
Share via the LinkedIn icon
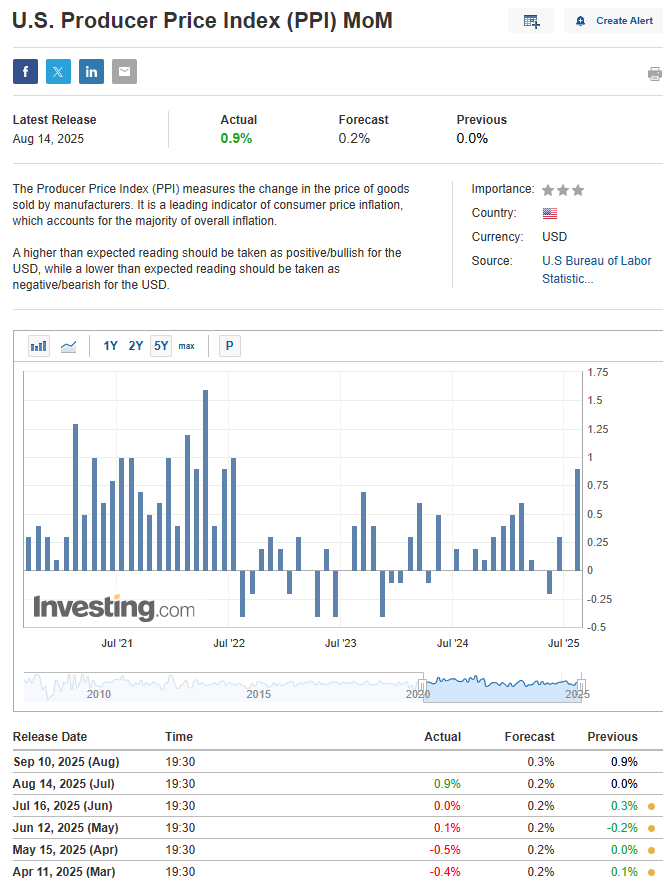click(x=92, y=71)
